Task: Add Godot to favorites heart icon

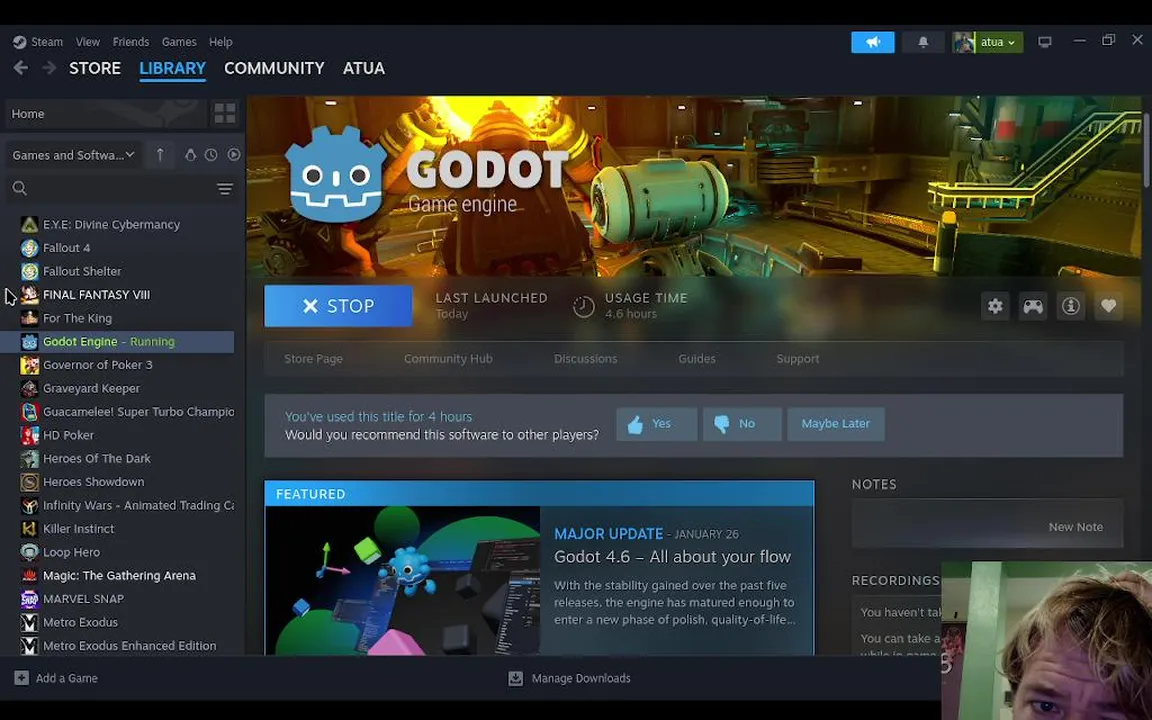Action: 1108,306
